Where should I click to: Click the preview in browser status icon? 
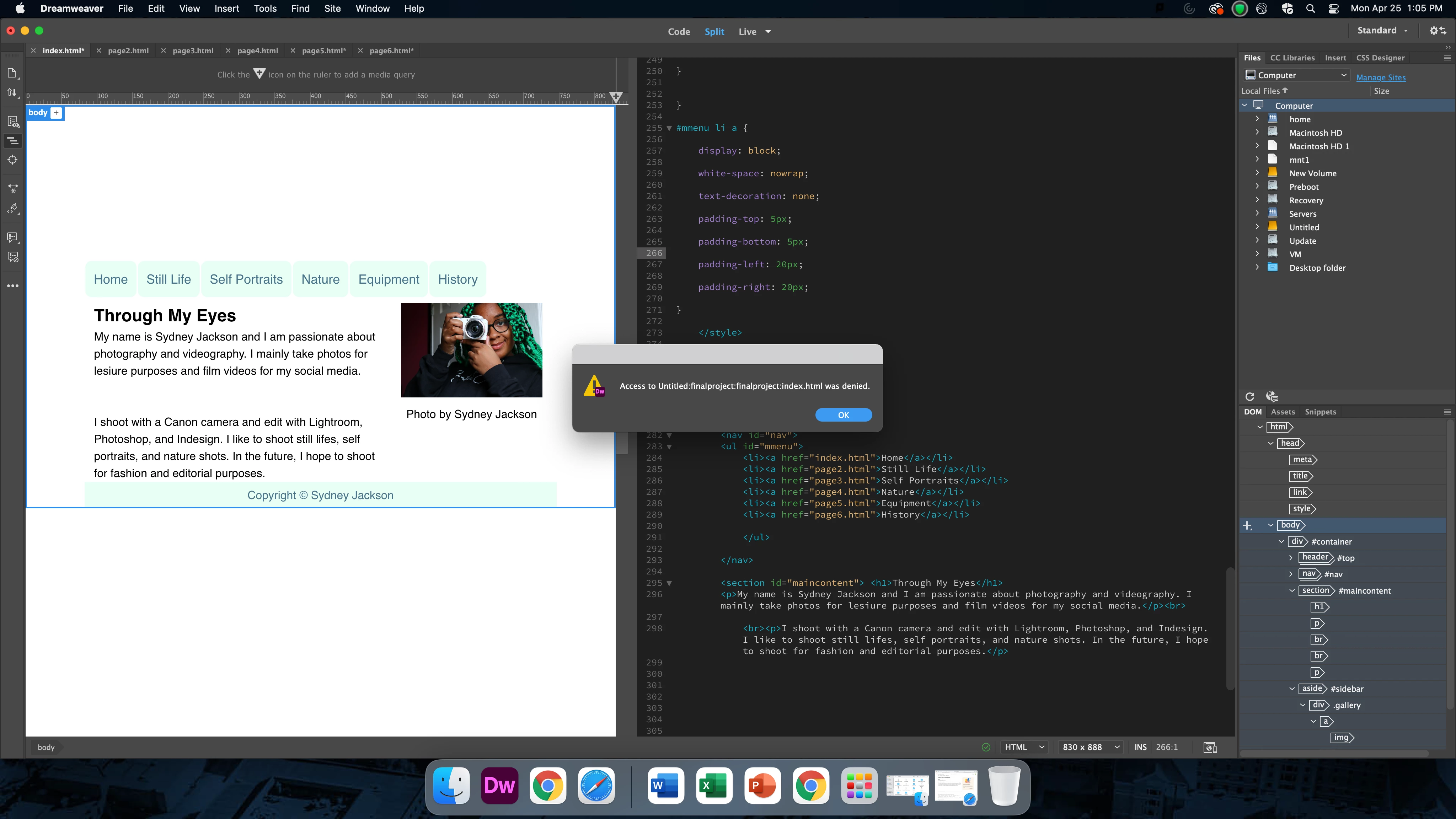pyautogui.click(x=1210, y=747)
